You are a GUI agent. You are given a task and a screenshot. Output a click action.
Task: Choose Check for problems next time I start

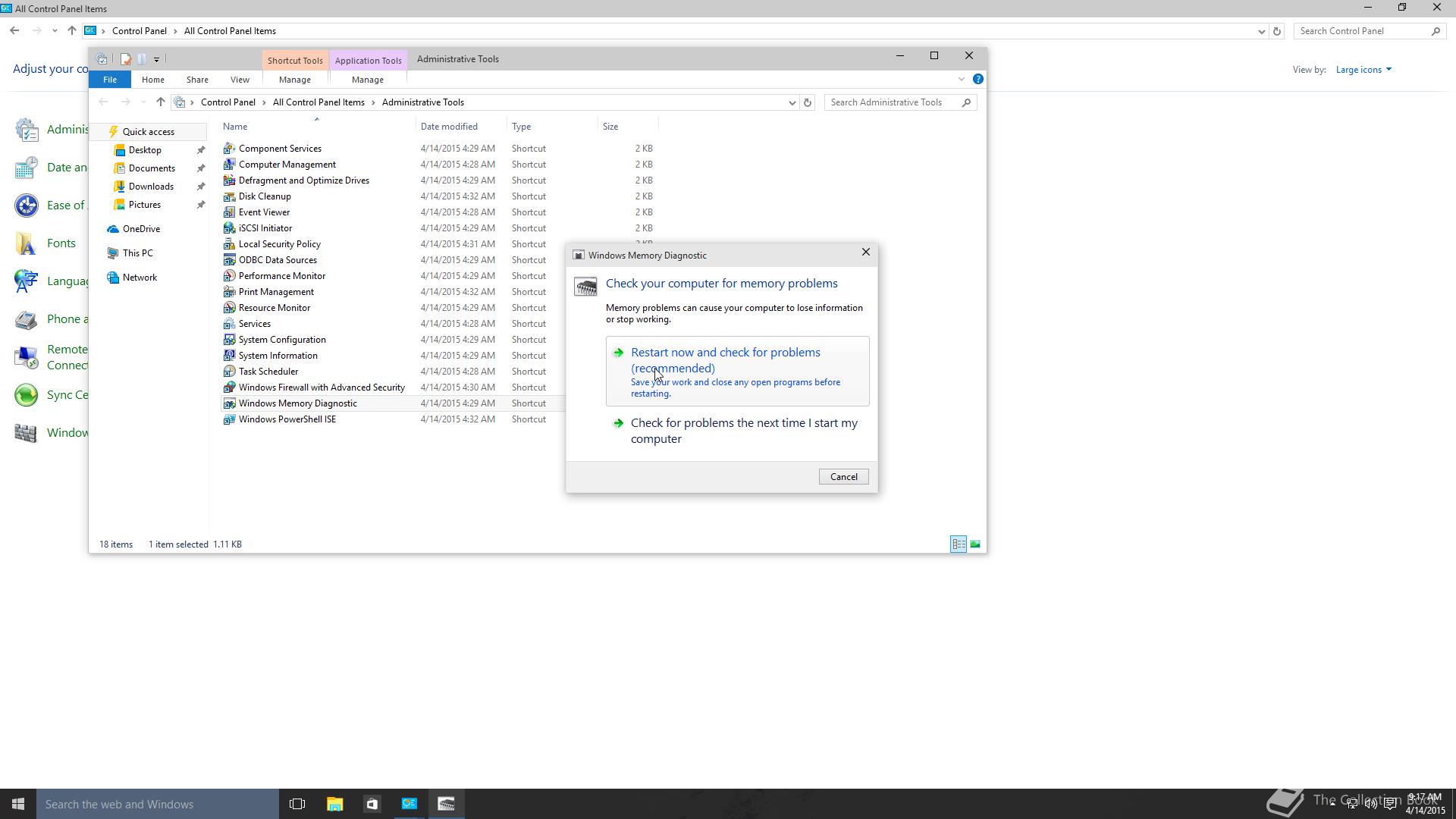[x=737, y=431]
